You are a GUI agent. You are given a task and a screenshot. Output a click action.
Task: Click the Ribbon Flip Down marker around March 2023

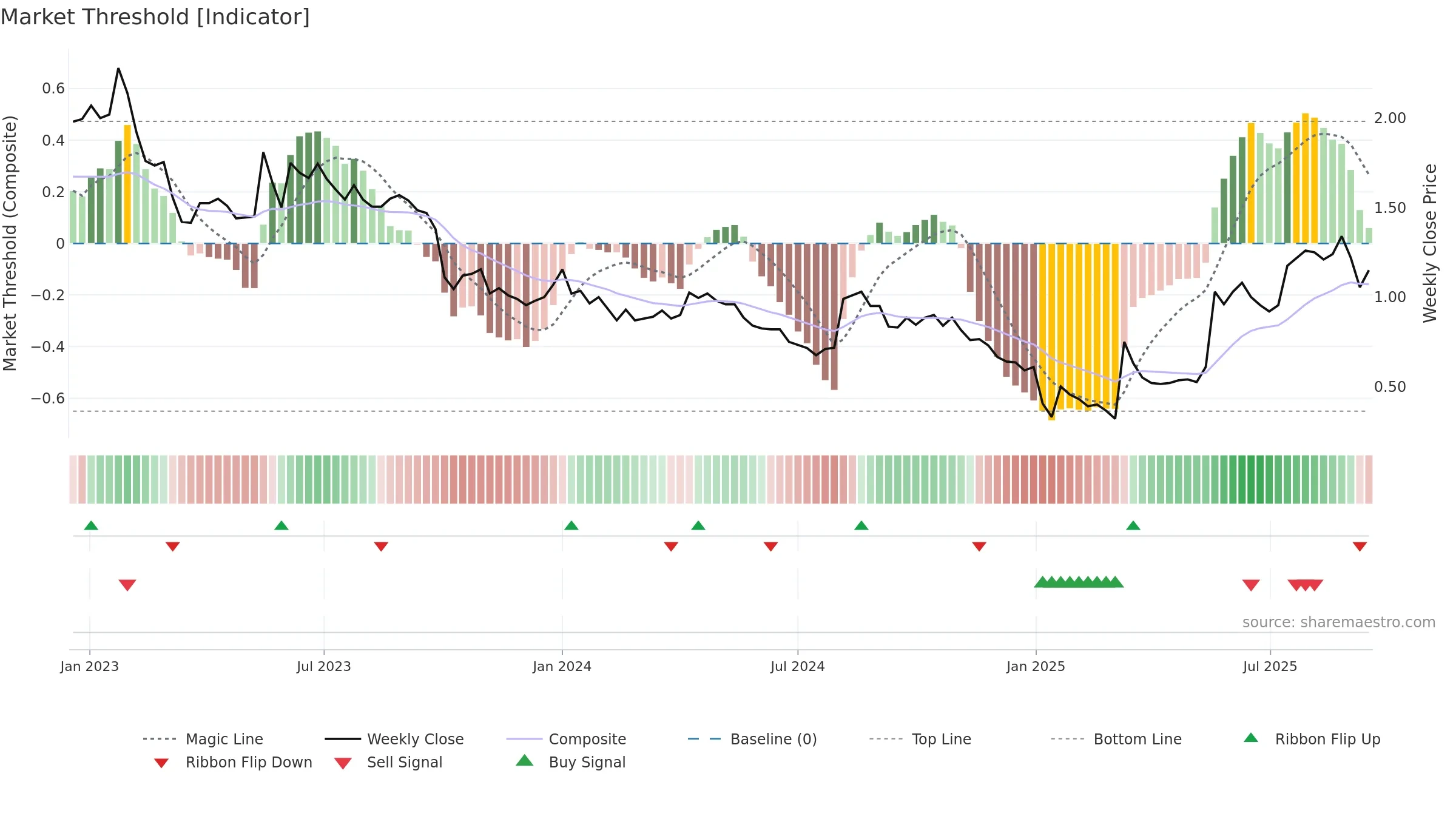click(173, 547)
